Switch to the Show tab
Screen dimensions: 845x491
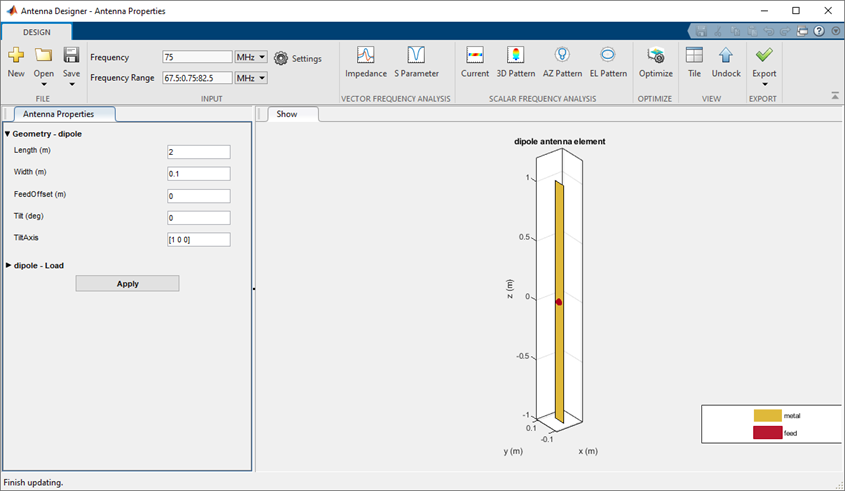287,114
